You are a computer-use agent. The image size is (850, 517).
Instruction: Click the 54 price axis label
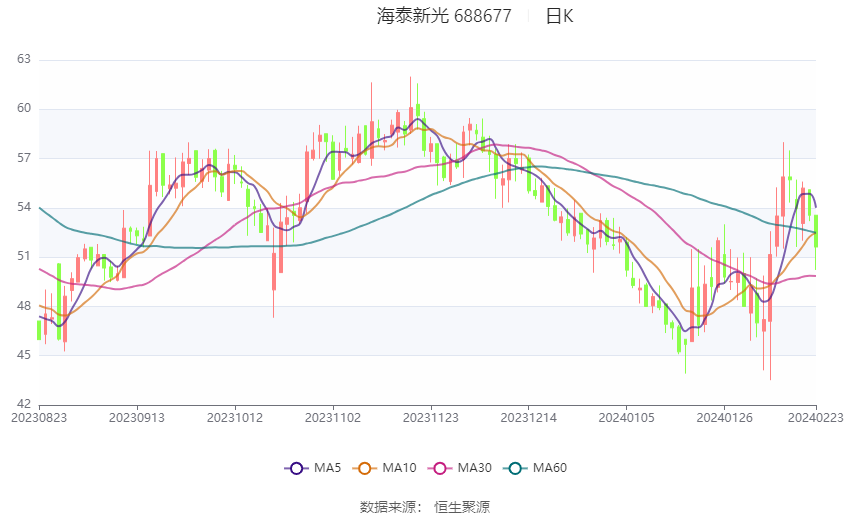click(x=24, y=207)
